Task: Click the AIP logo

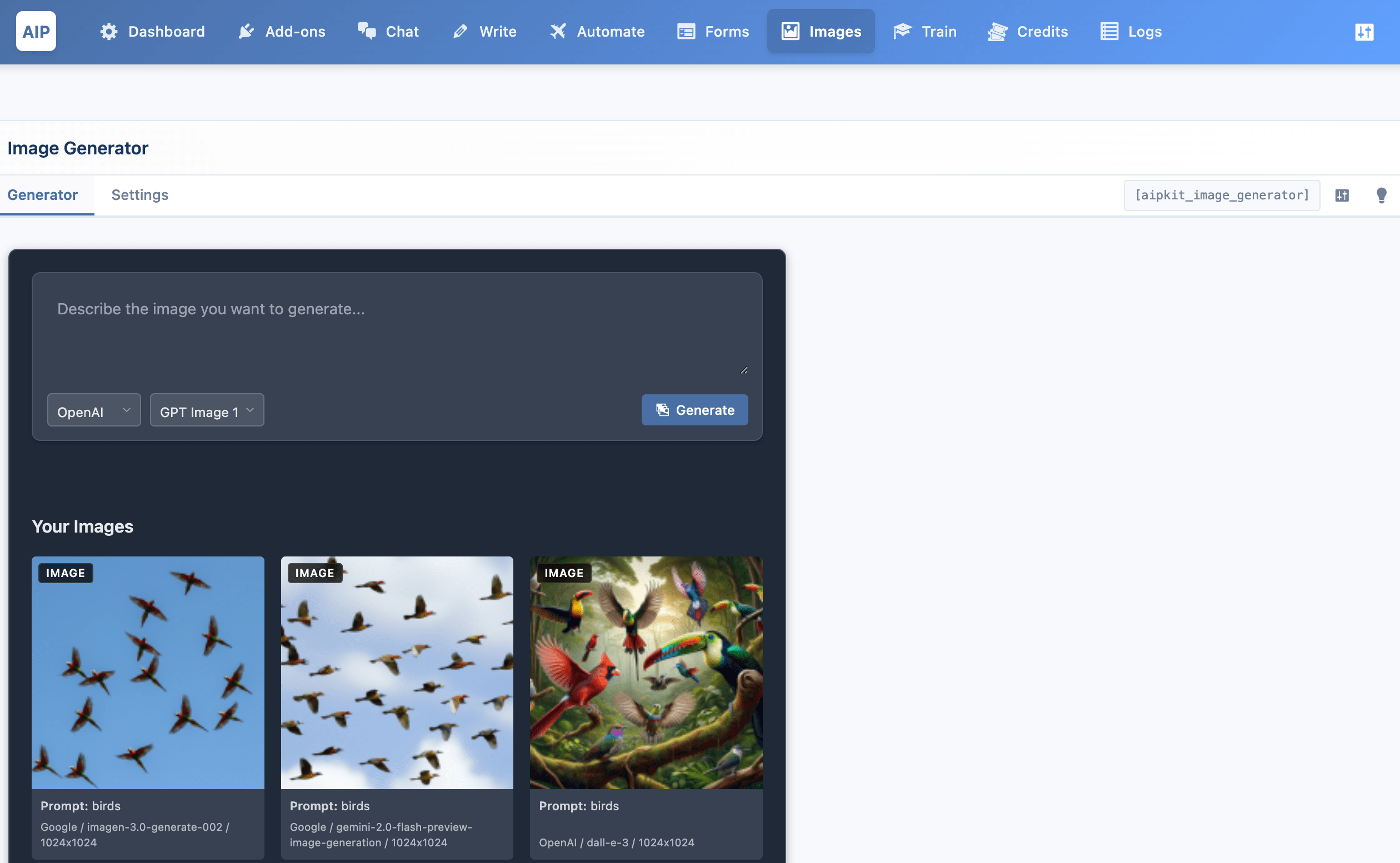Action: [x=36, y=32]
